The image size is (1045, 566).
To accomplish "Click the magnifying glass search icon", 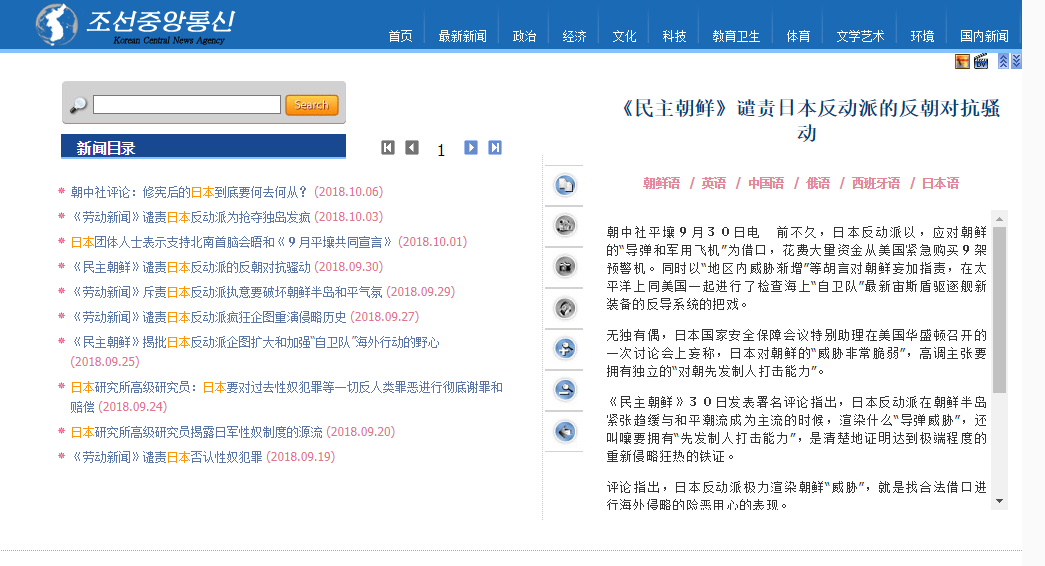I will tap(78, 105).
